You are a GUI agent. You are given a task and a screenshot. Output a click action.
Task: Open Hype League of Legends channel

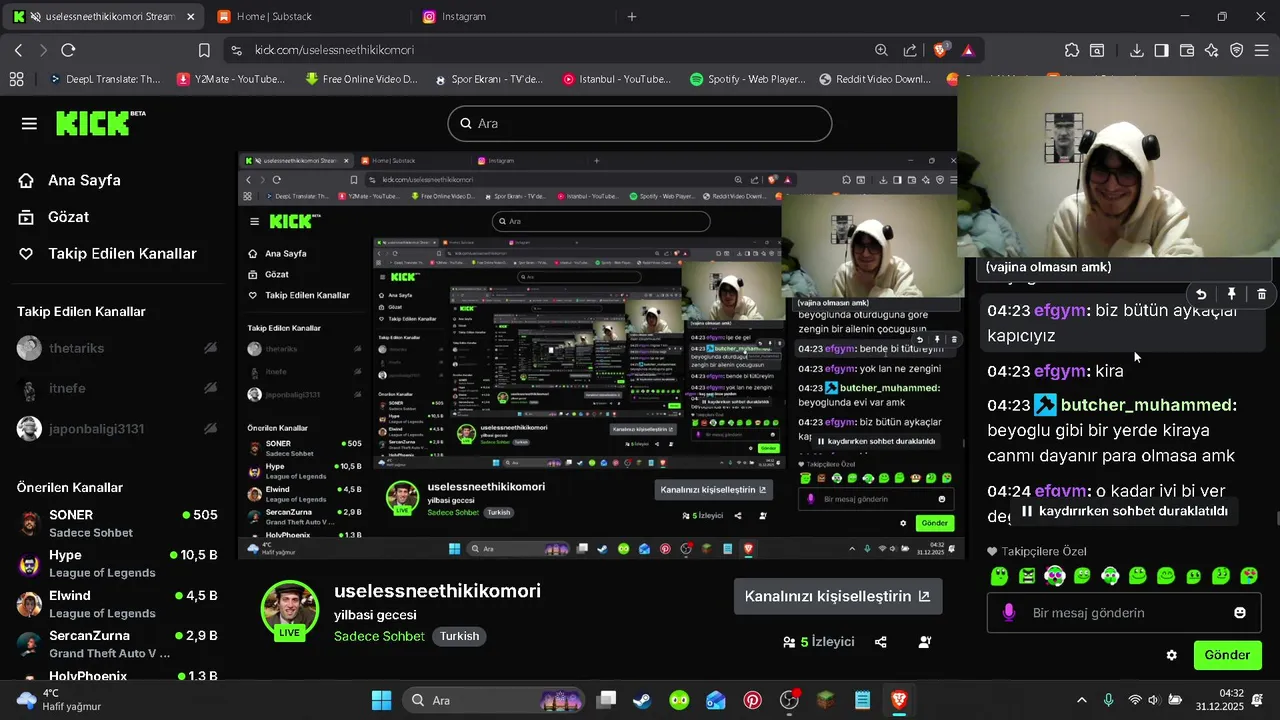118,563
